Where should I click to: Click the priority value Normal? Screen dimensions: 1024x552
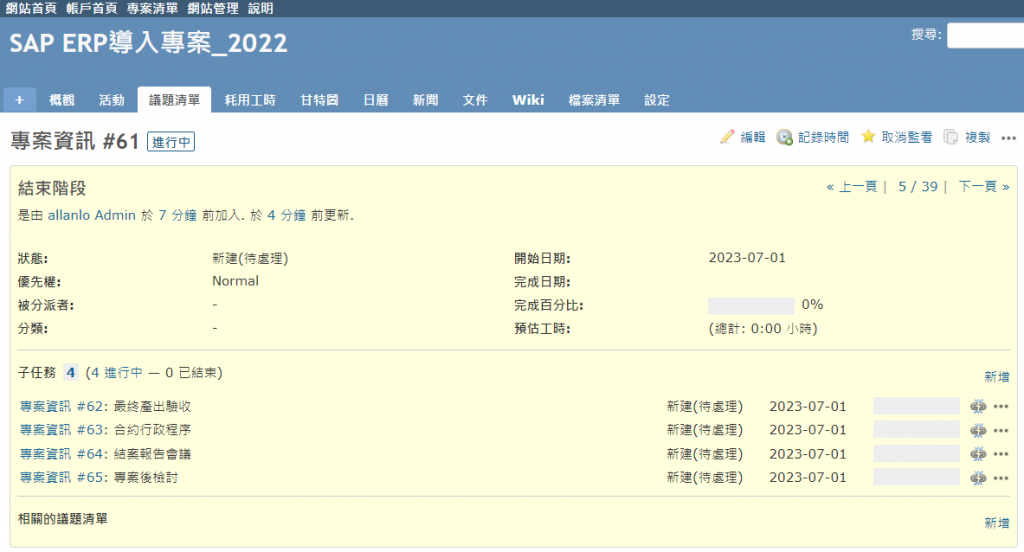click(235, 281)
